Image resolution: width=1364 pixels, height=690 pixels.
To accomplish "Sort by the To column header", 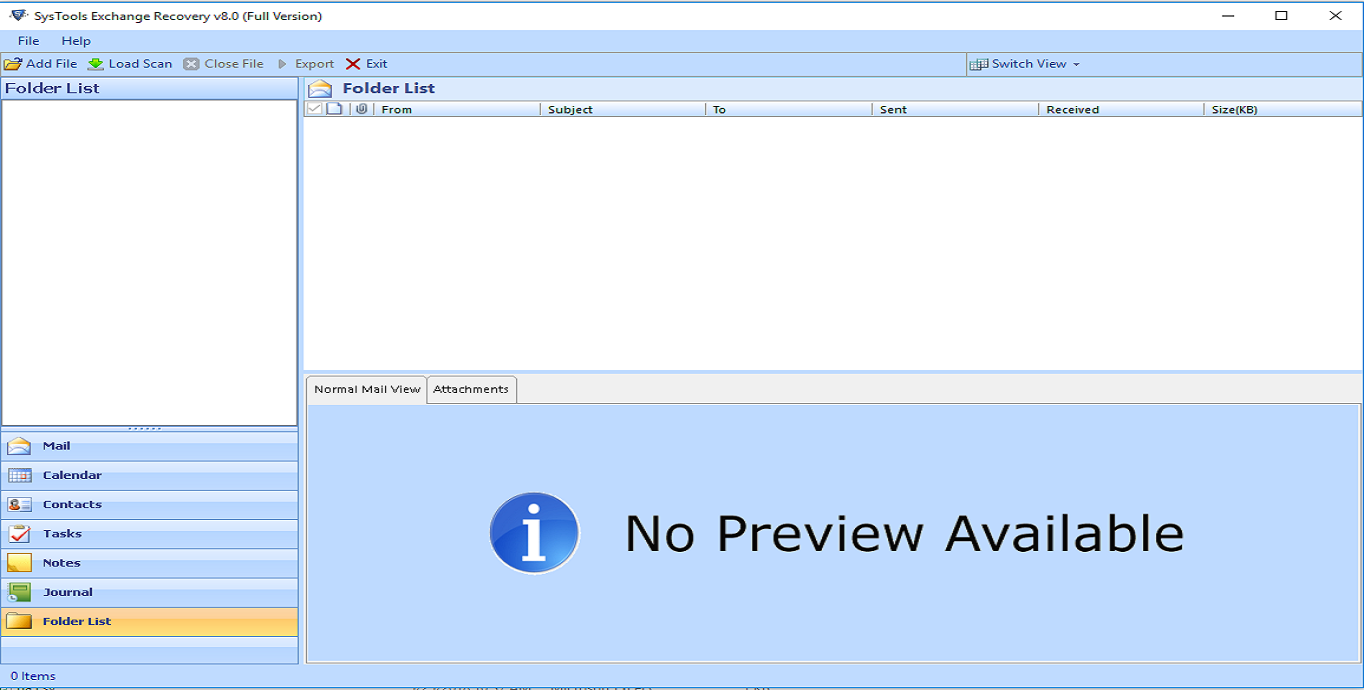I will coord(789,109).
